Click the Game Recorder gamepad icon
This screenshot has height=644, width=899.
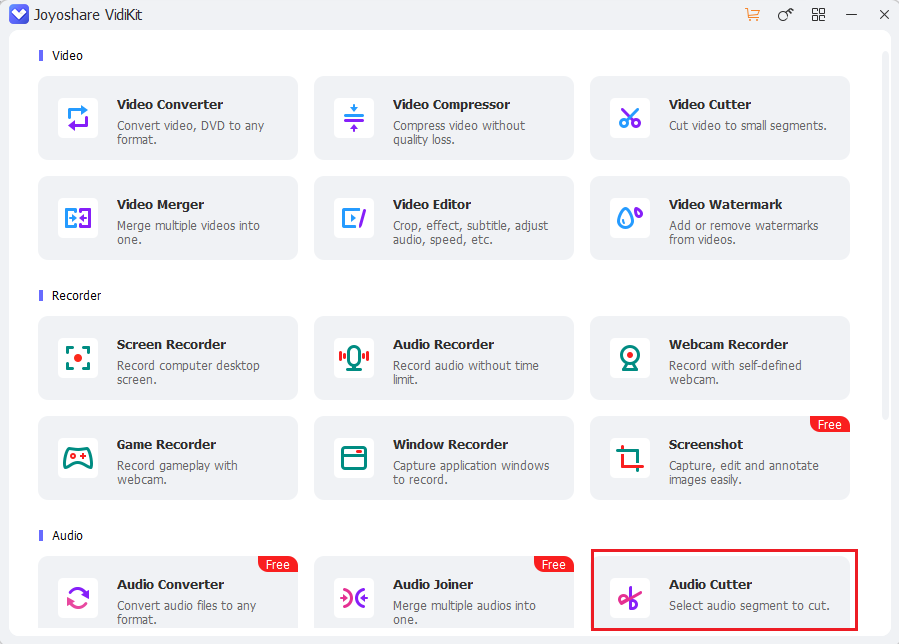coord(78,458)
